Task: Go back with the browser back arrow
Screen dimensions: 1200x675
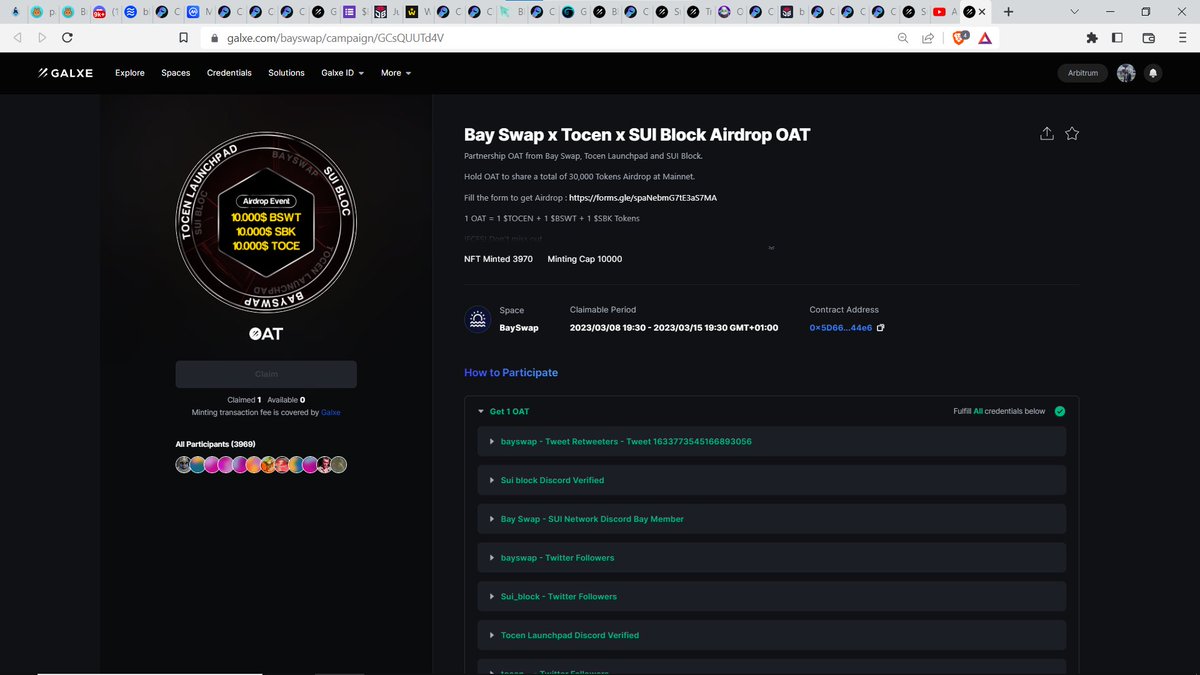Action: (17, 38)
